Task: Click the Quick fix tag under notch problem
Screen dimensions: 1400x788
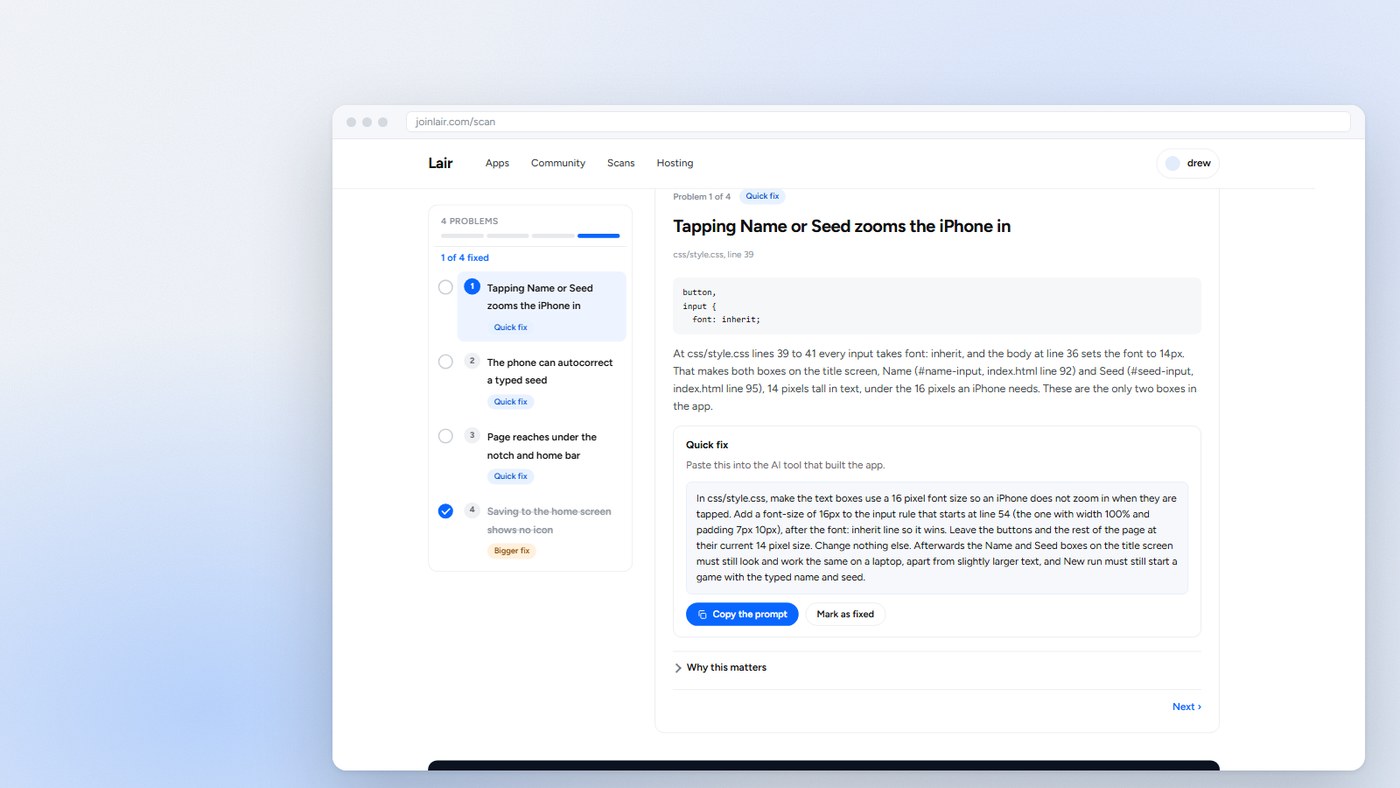Action: [511, 476]
